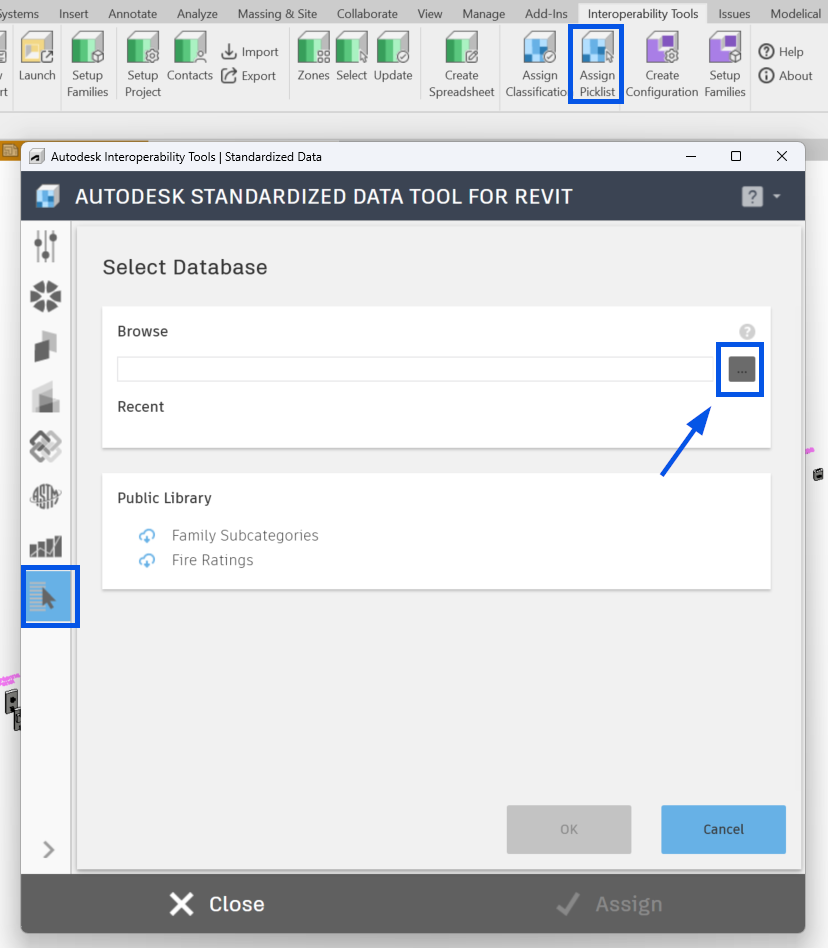Click the greyed OK button
828x948 pixels.
coord(569,829)
